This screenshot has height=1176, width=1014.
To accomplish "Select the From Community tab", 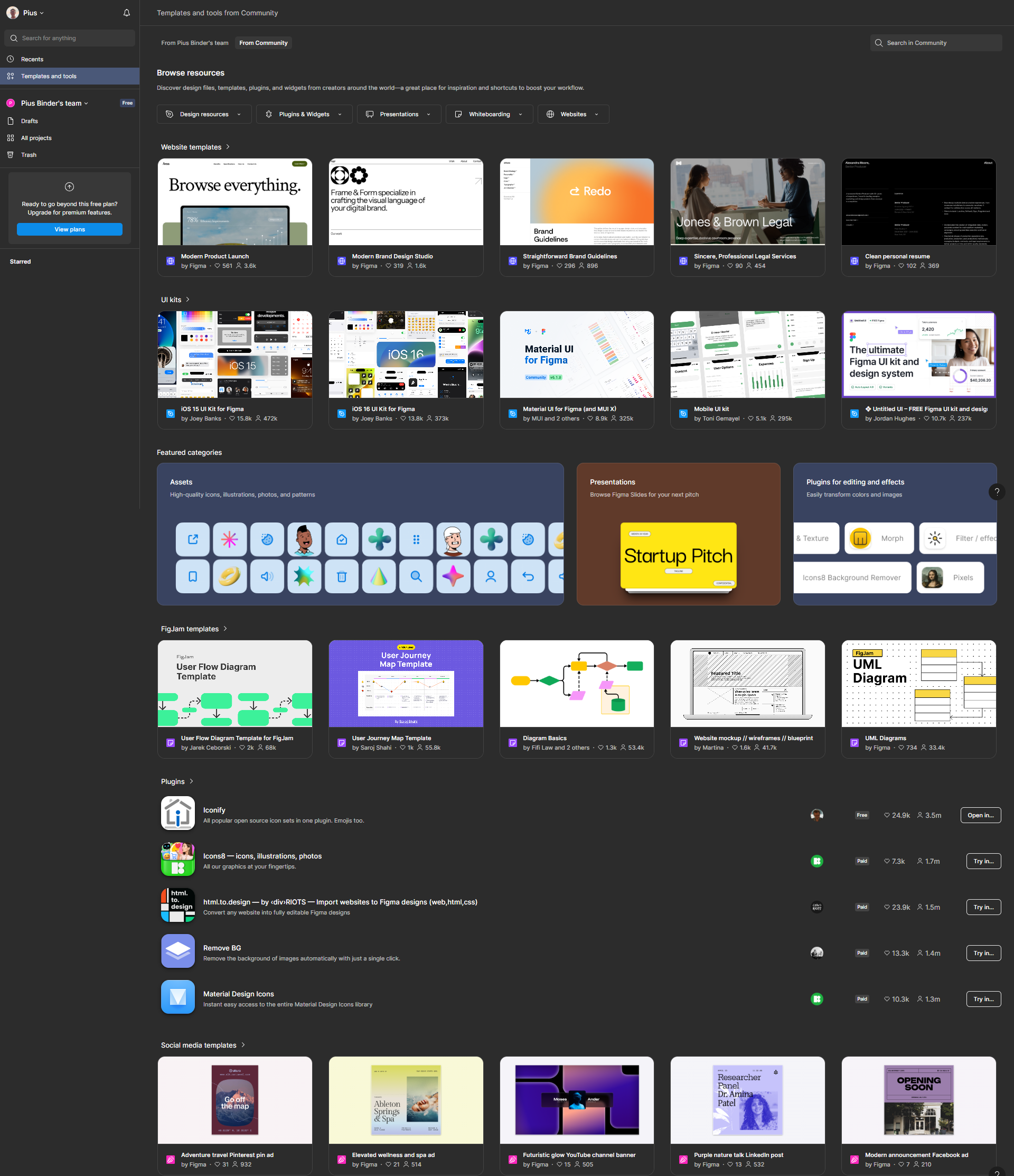I will [264, 43].
